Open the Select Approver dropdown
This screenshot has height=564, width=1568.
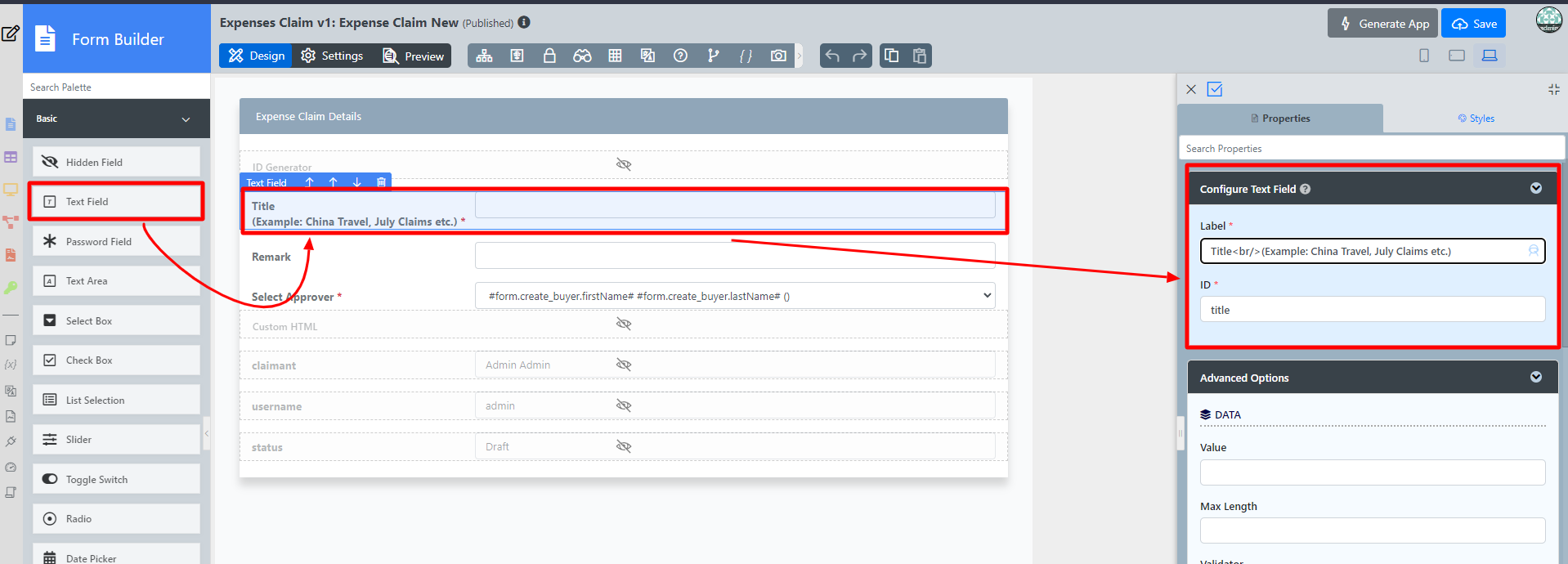point(735,296)
